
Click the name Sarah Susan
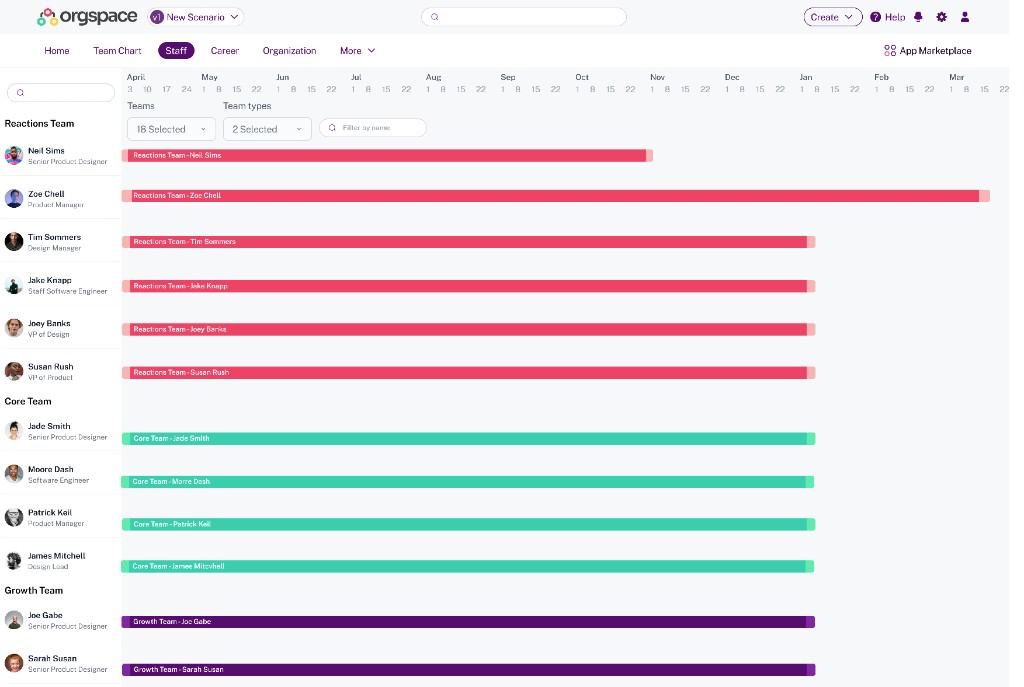[52, 658]
